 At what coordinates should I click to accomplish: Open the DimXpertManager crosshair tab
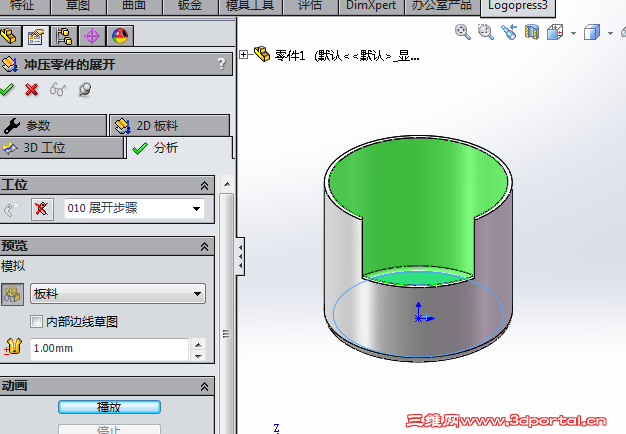click(92, 36)
